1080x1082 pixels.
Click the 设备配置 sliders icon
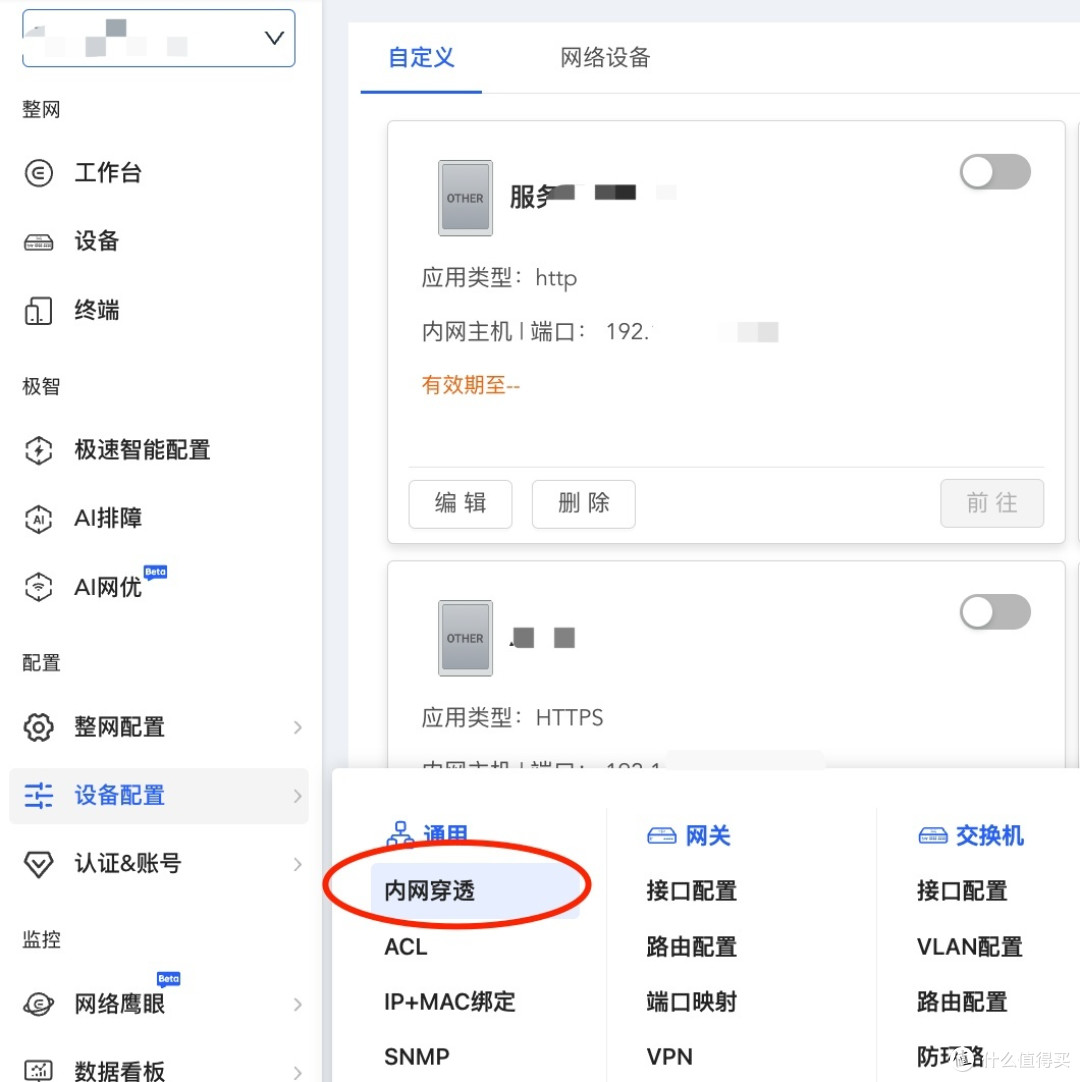pos(39,796)
